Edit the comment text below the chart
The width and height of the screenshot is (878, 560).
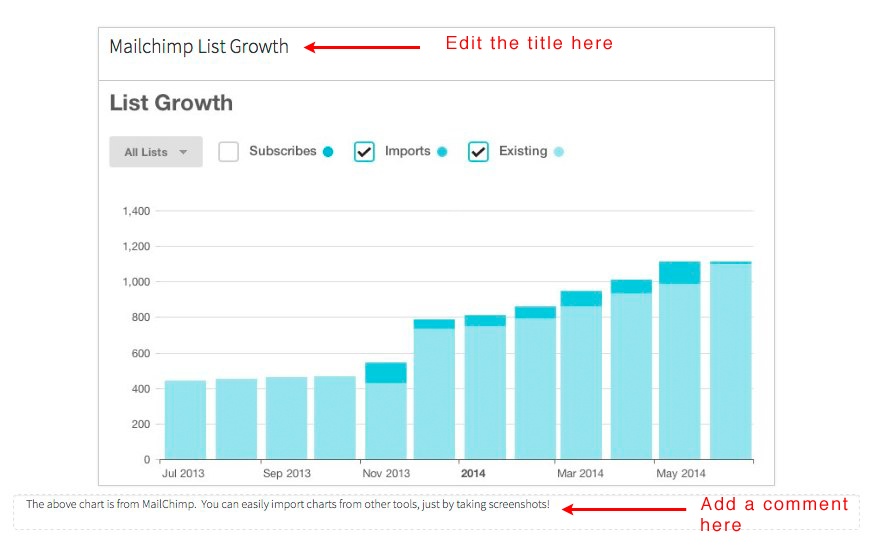point(288,504)
